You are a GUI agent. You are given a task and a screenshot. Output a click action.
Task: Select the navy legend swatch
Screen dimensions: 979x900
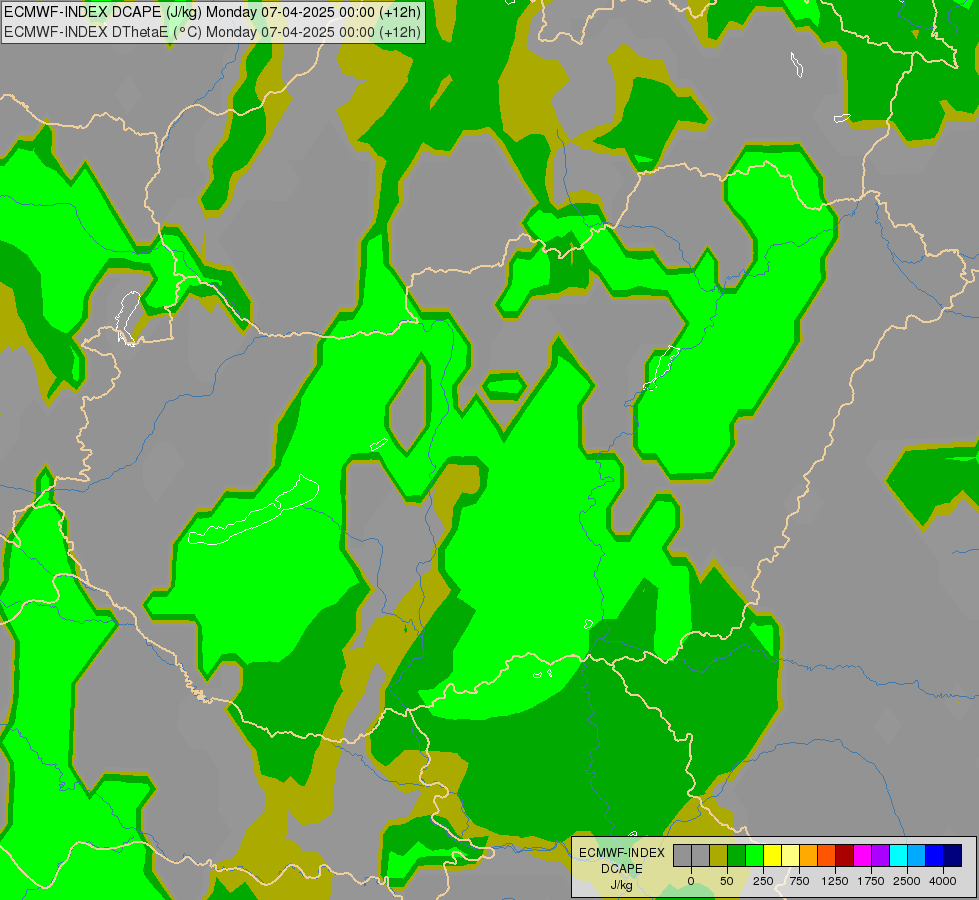(953, 856)
